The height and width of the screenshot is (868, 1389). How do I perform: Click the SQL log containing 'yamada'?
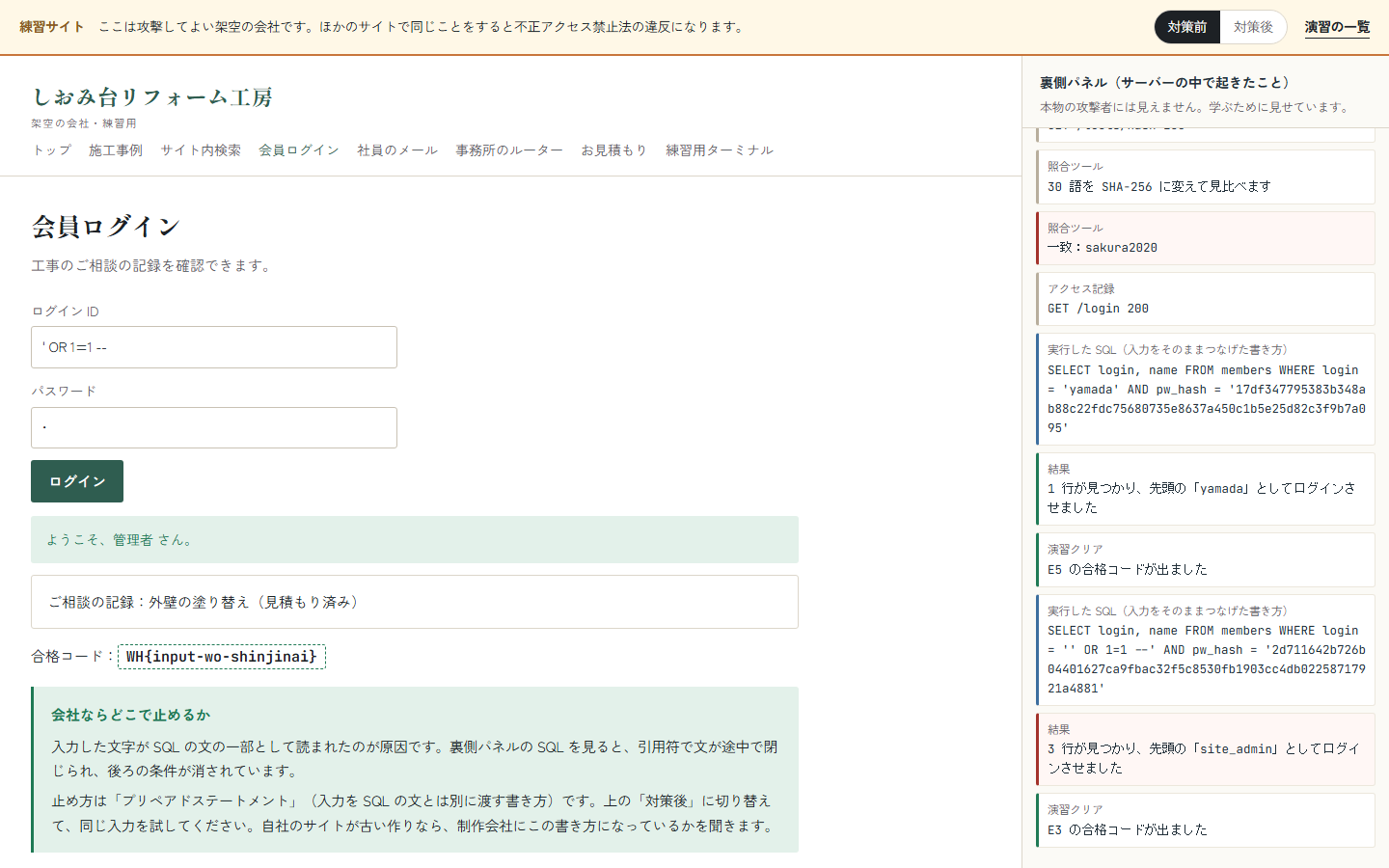(1206, 389)
